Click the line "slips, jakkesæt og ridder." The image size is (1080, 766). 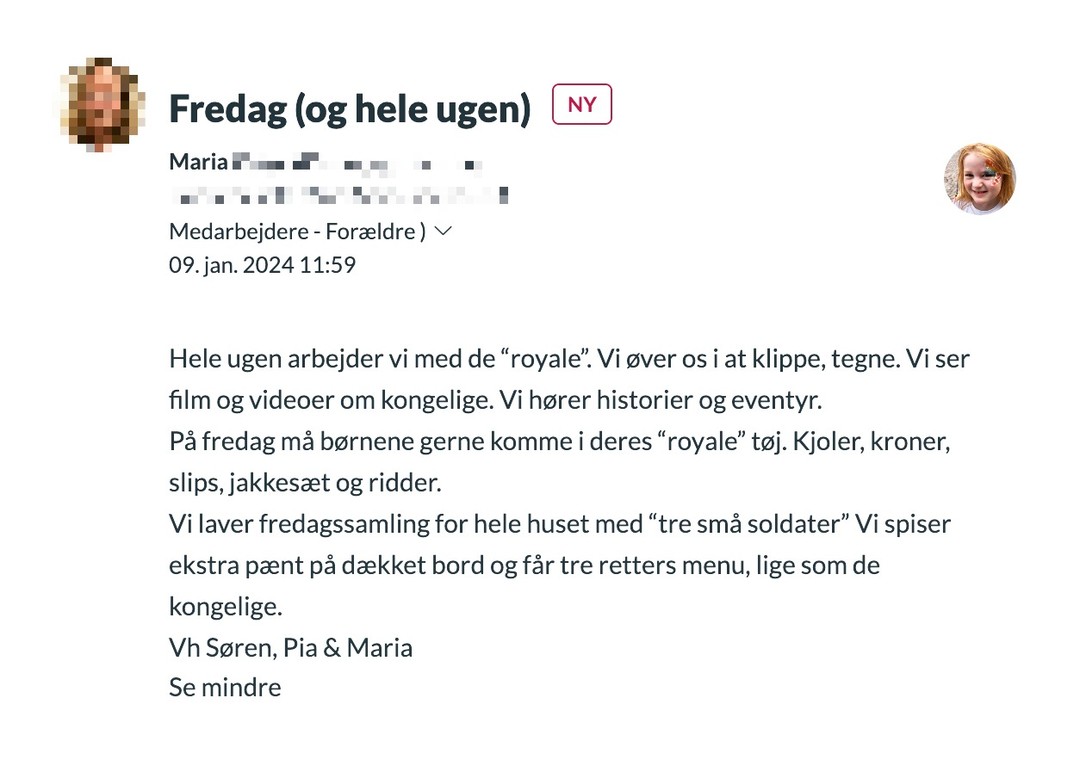pos(304,483)
